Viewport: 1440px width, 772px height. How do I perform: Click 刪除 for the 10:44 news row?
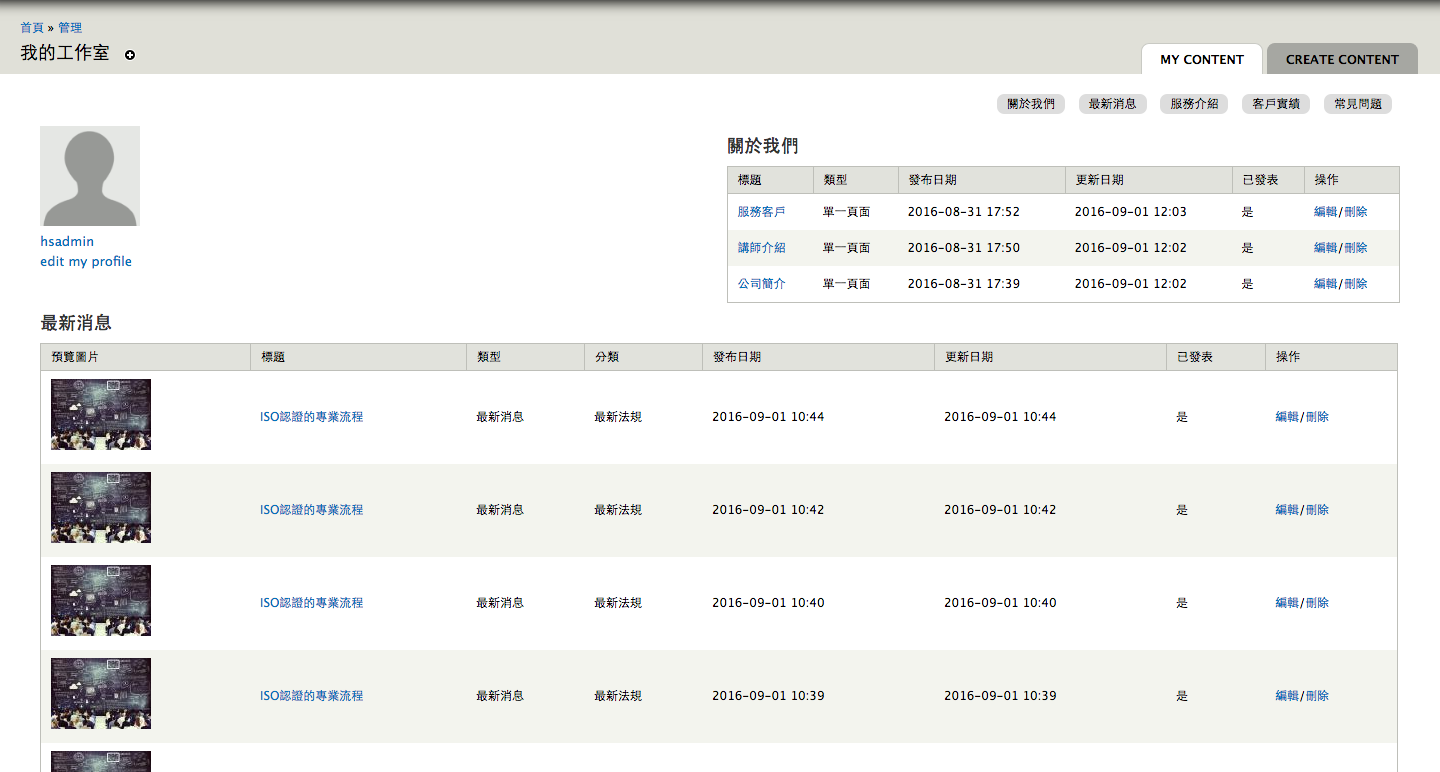(x=1317, y=417)
